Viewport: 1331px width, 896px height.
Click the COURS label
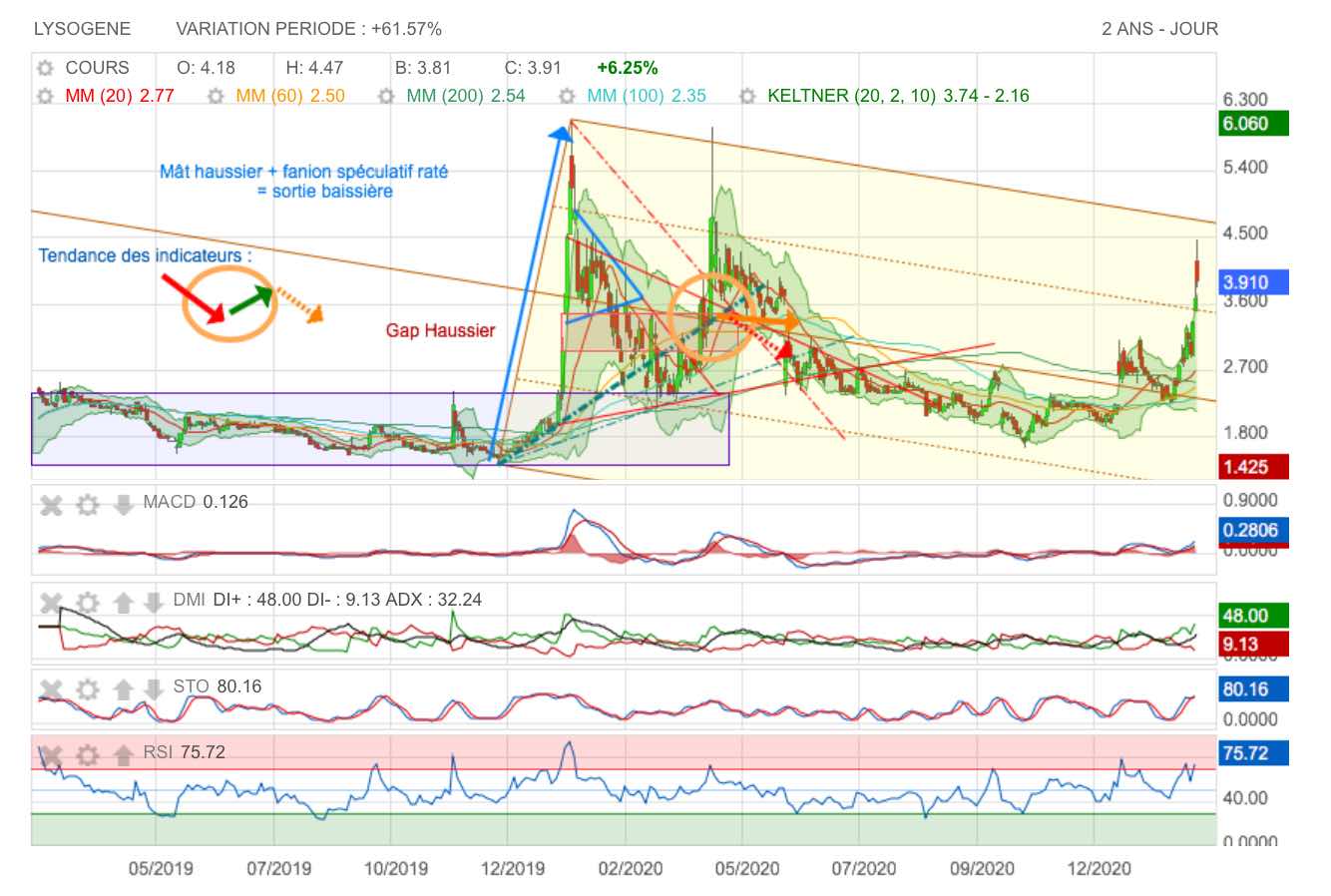tap(97, 68)
